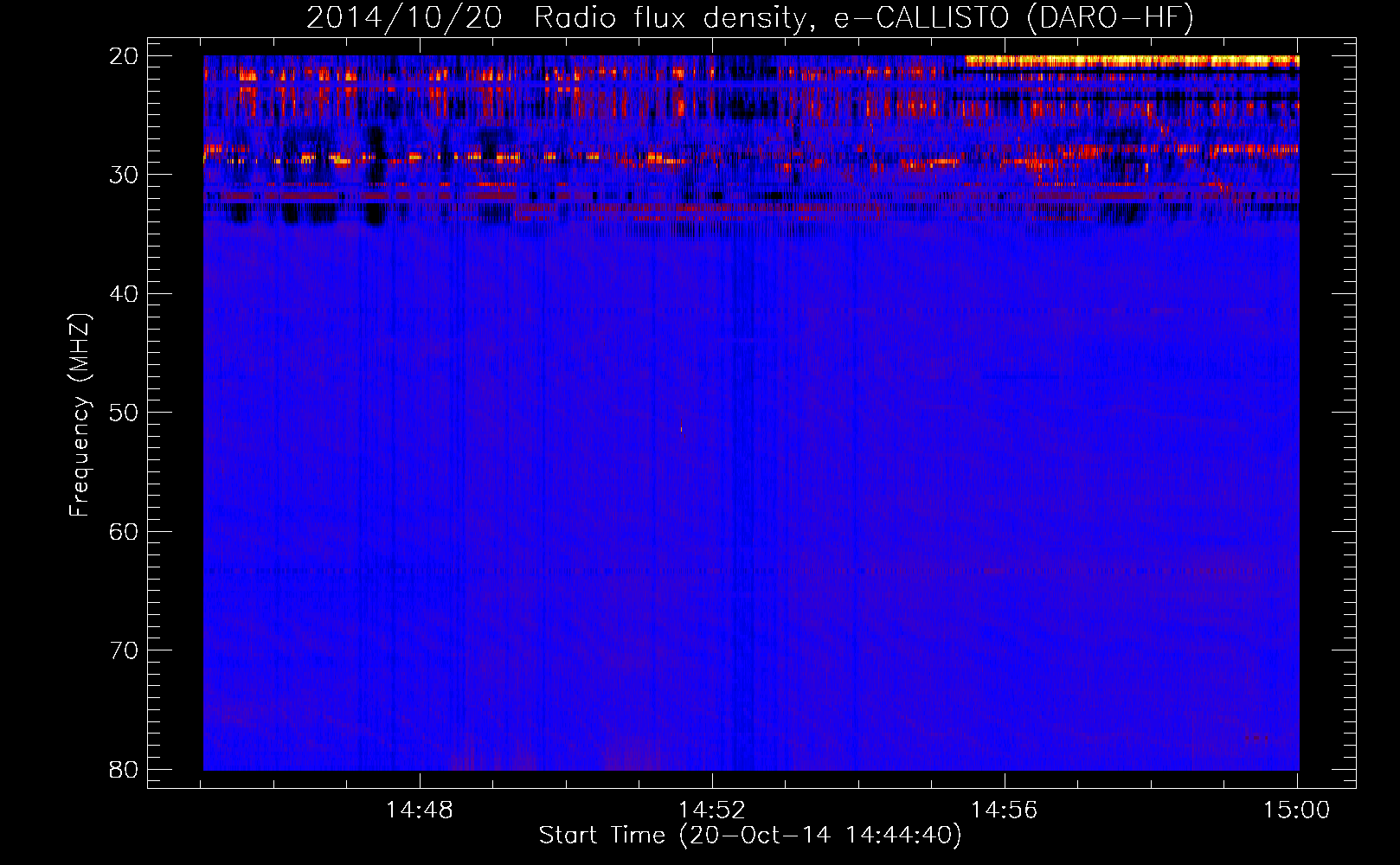The height and width of the screenshot is (865, 1400).
Task: Click the 14:56 time tick label
Action: pos(1005,811)
